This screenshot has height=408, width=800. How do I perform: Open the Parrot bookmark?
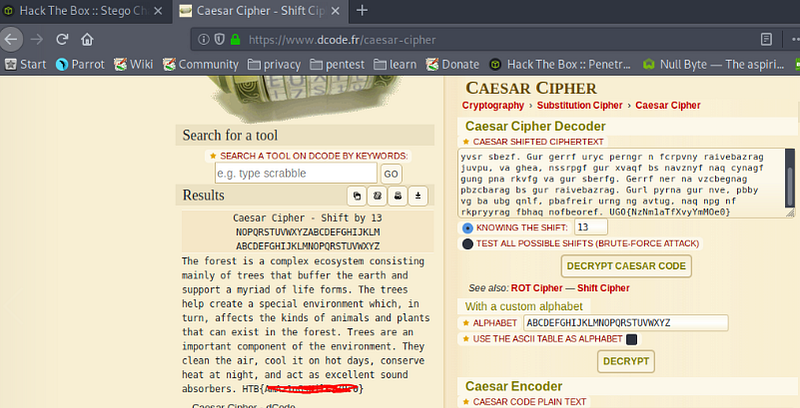(x=80, y=64)
